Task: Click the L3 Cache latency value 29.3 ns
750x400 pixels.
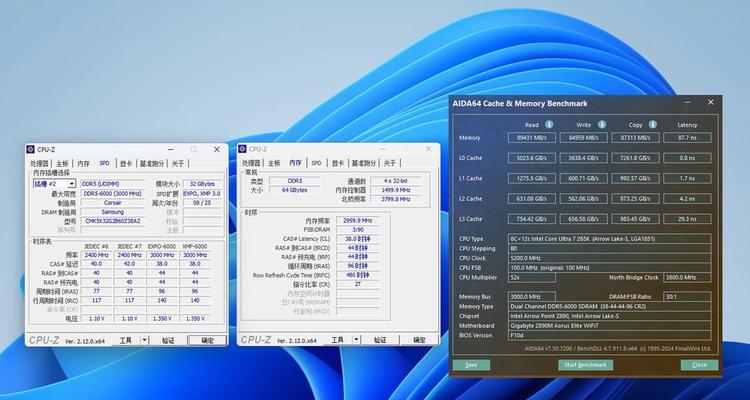Action: coord(687,219)
